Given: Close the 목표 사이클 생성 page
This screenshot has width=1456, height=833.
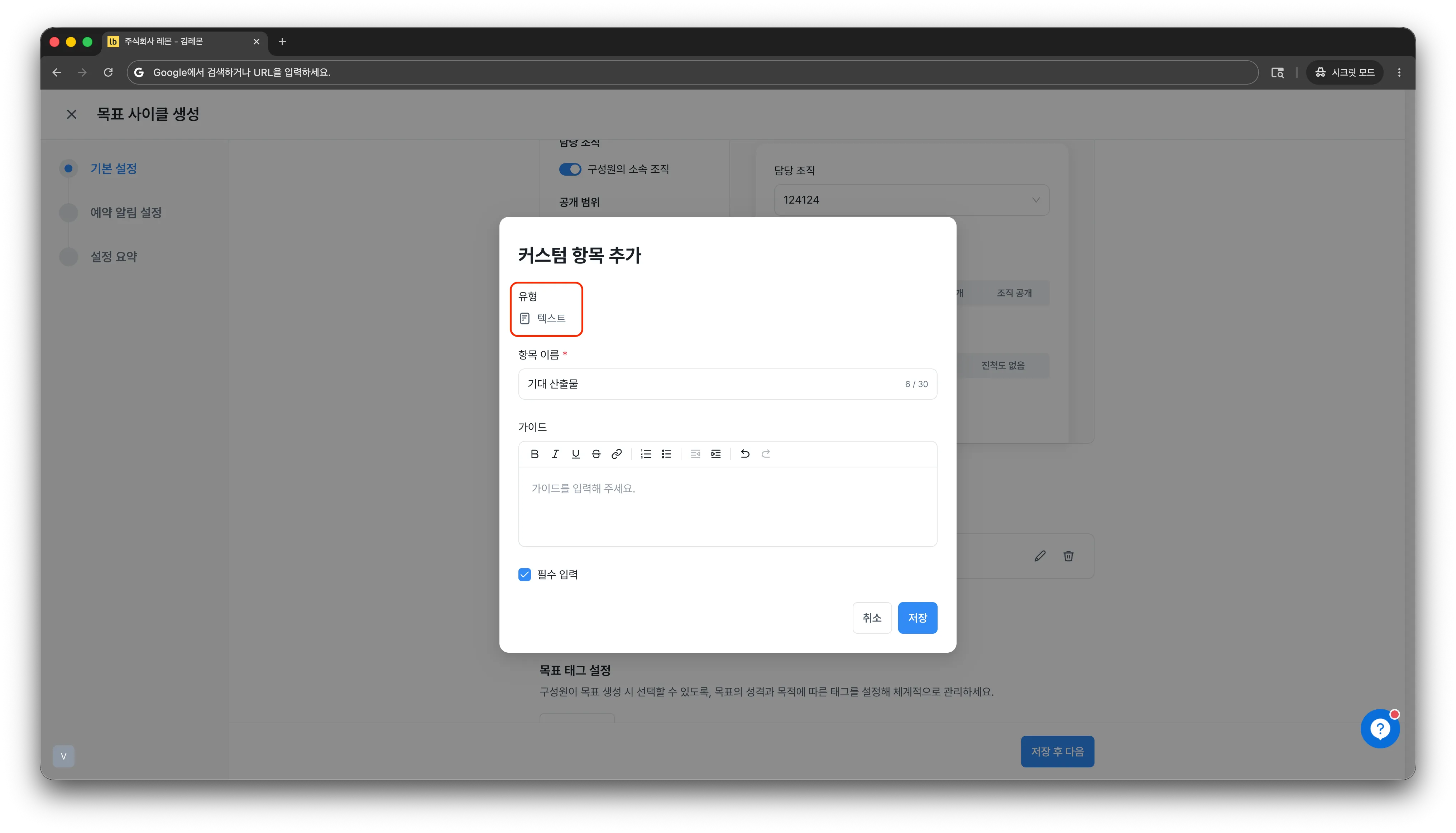Looking at the screenshot, I should tap(72, 114).
